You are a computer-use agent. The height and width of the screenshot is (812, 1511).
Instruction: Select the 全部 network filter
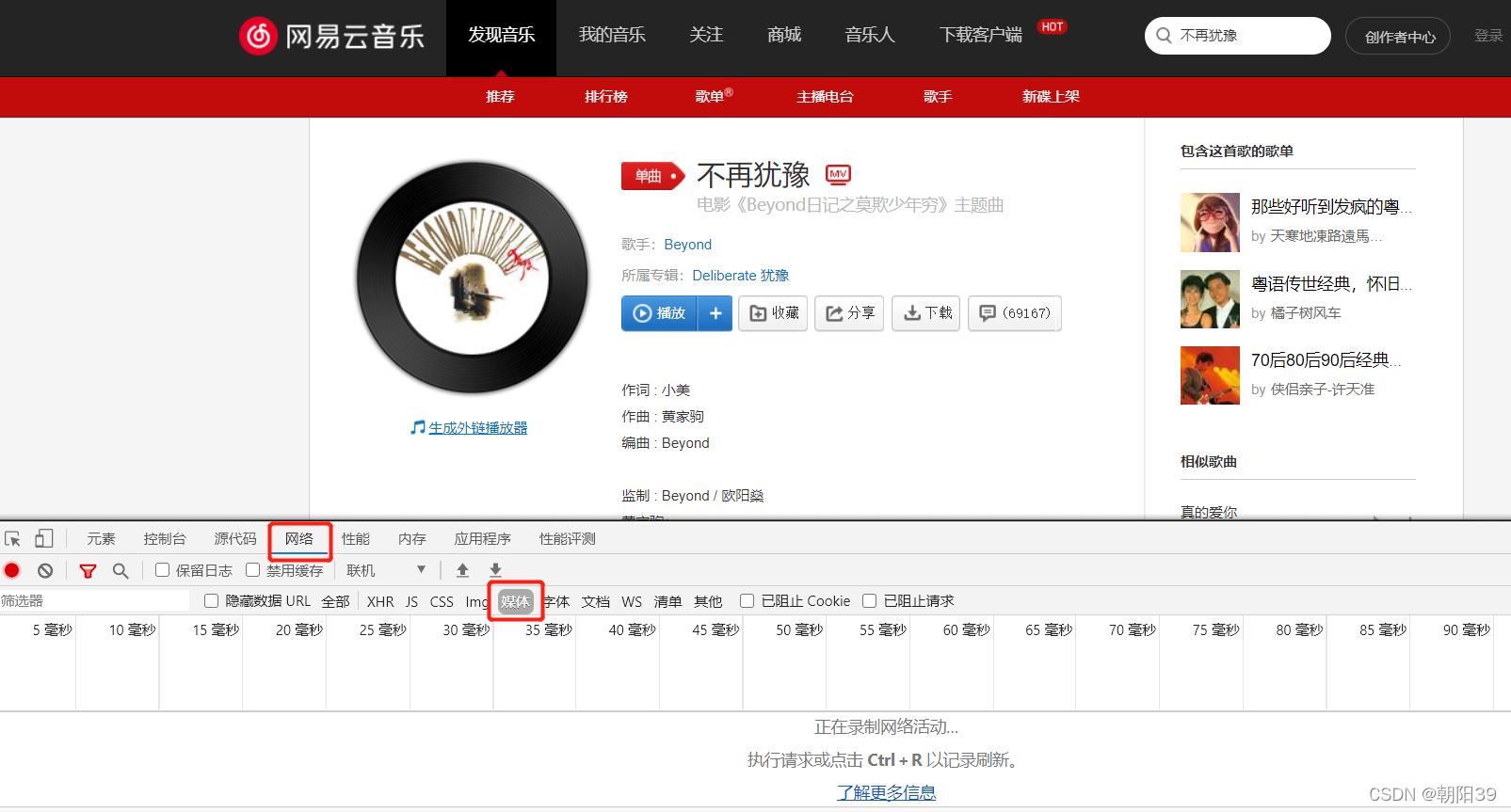coord(336,602)
